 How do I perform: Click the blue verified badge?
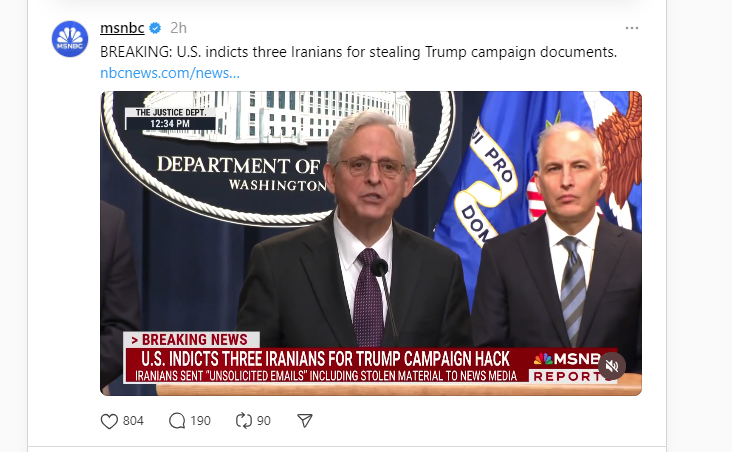(x=156, y=28)
